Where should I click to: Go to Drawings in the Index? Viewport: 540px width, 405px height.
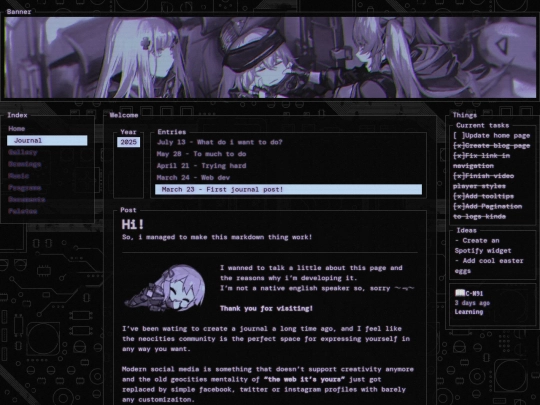(24, 164)
